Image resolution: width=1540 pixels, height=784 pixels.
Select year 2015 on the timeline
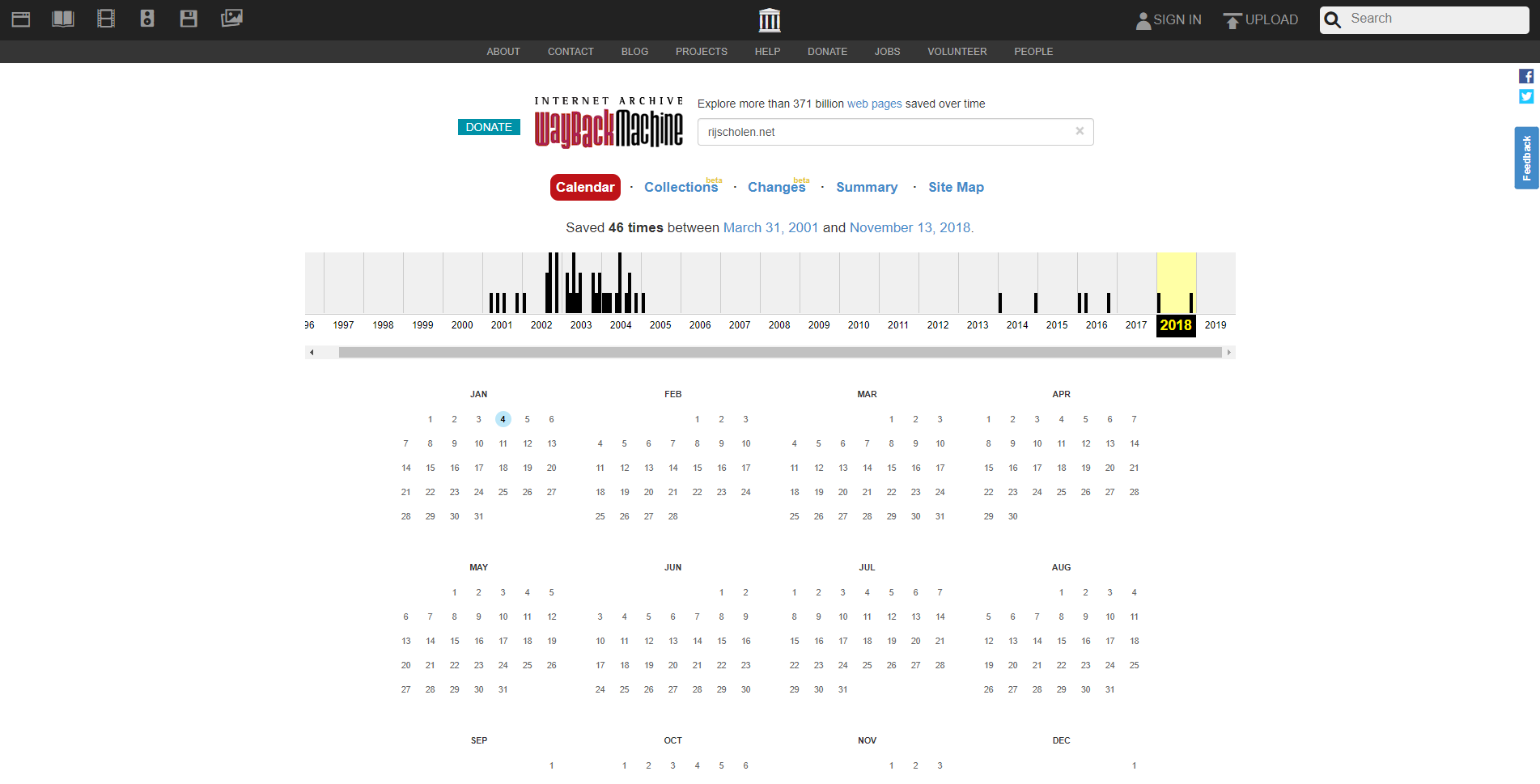[1057, 325]
